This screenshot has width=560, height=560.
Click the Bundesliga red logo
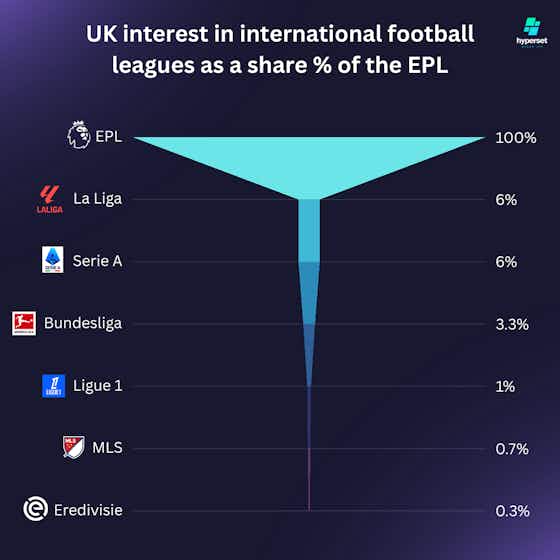click(x=24, y=324)
